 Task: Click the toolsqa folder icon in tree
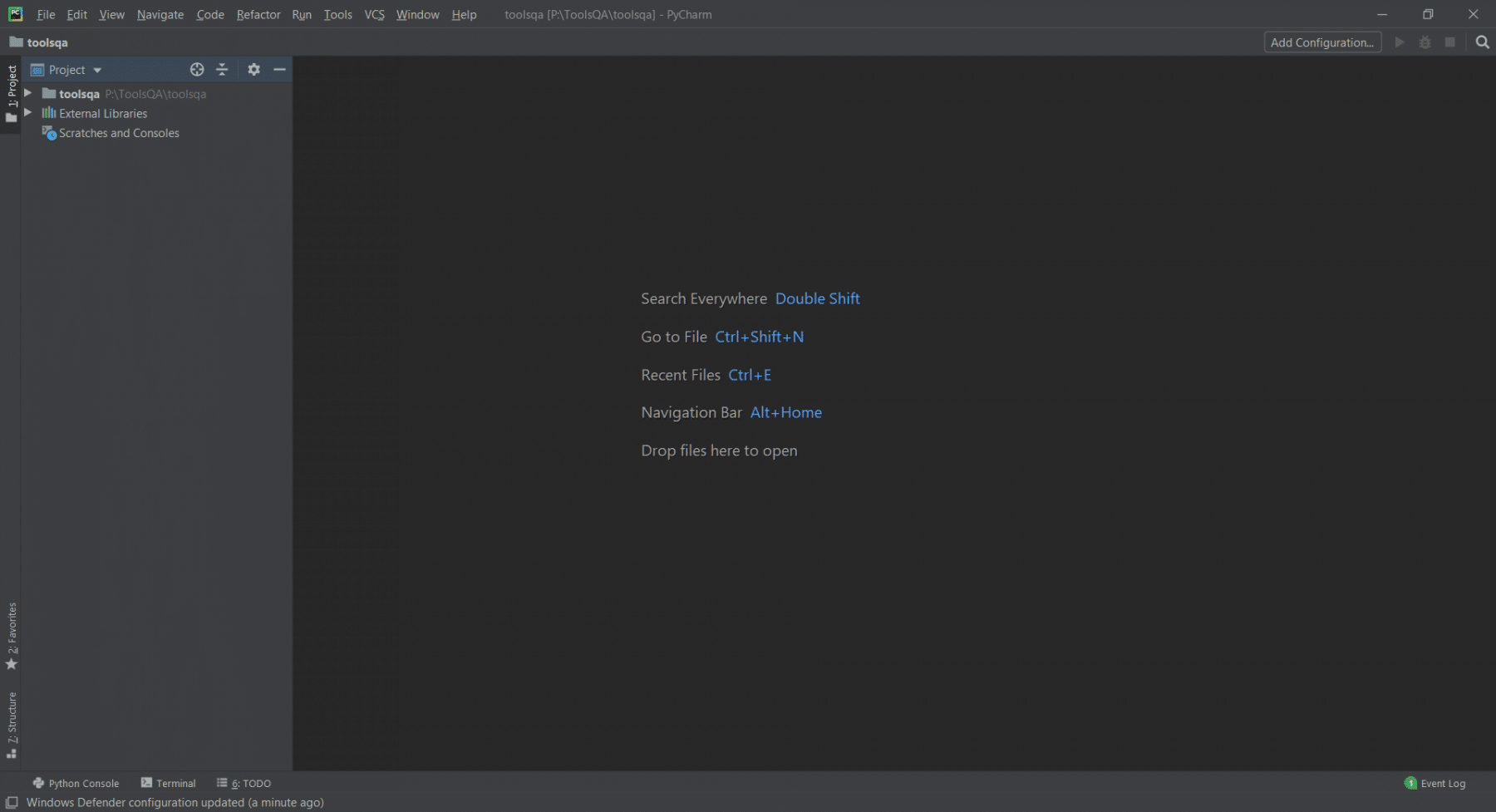point(49,93)
